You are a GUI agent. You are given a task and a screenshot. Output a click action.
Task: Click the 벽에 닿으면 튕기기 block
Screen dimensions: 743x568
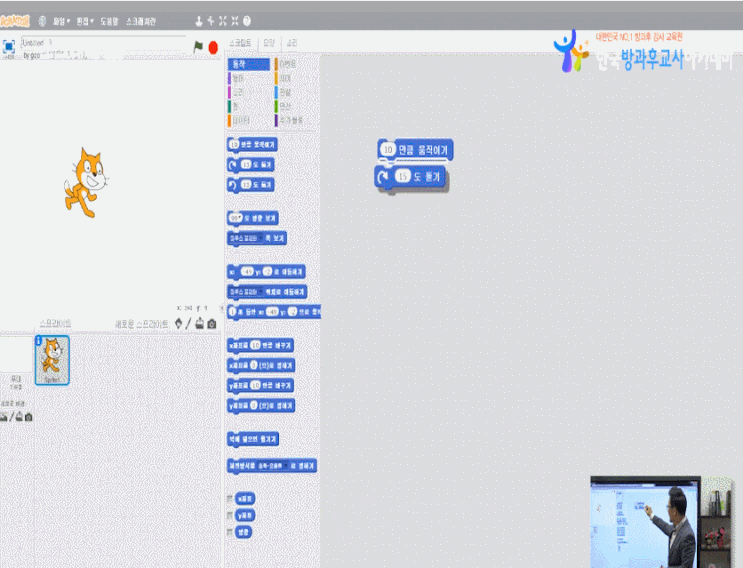click(253, 439)
